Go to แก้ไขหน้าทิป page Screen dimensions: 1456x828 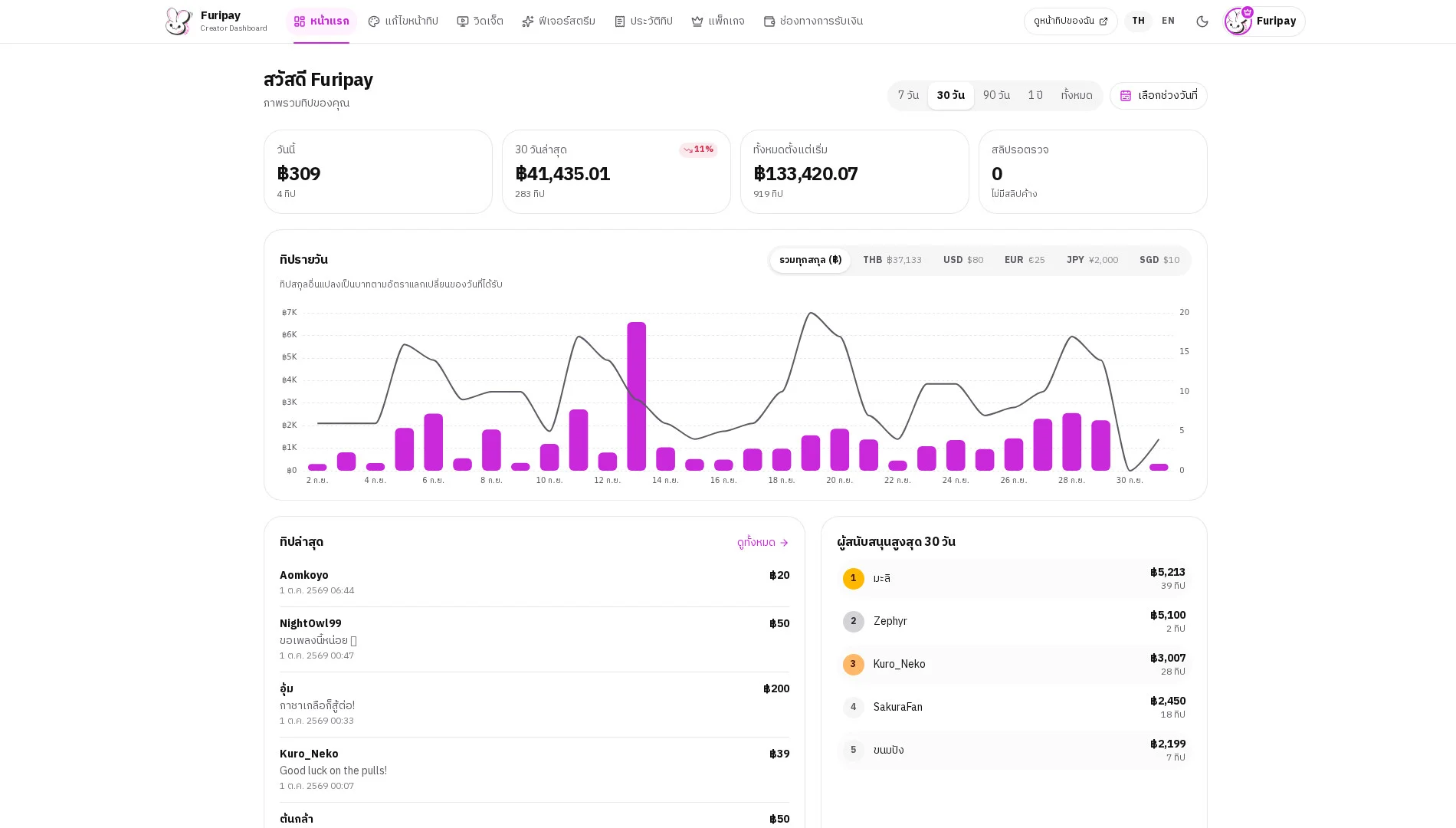tap(403, 21)
